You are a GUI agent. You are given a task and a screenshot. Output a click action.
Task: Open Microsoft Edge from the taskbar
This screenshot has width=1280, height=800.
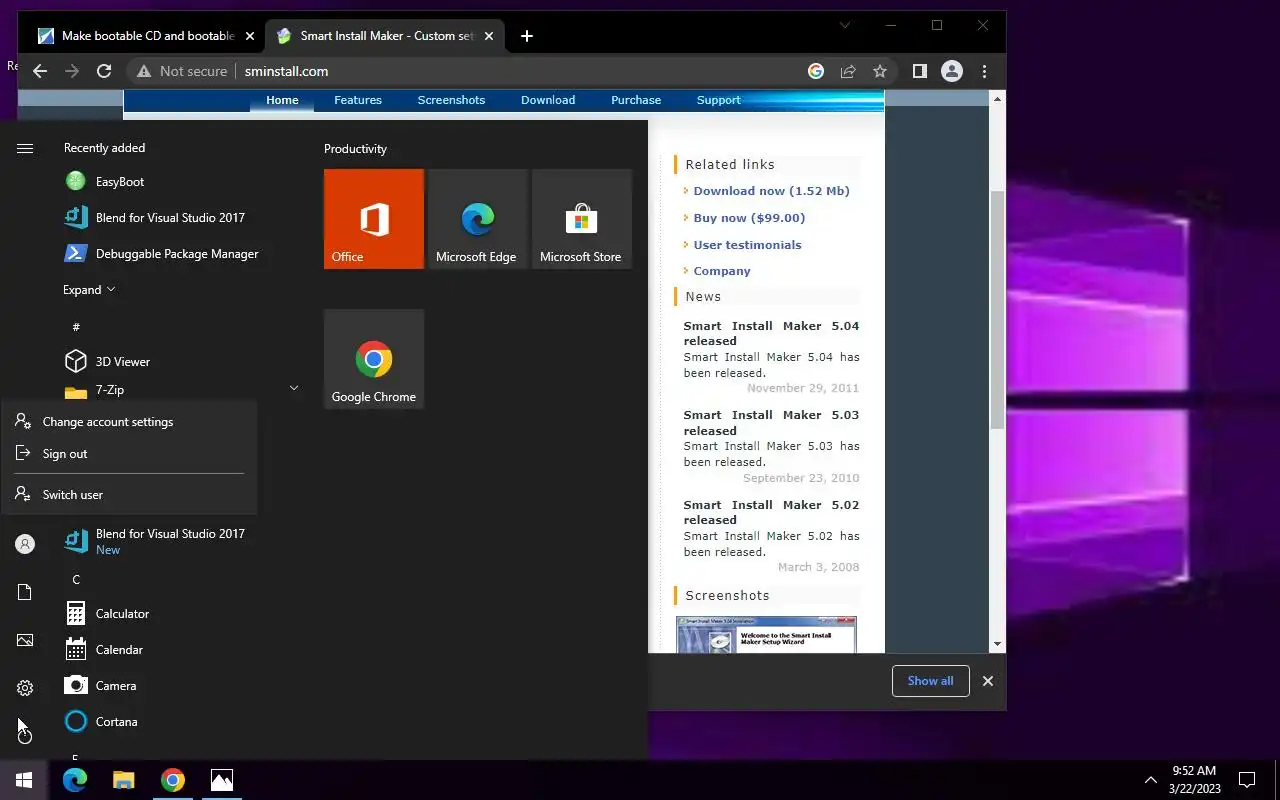click(75, 780)
